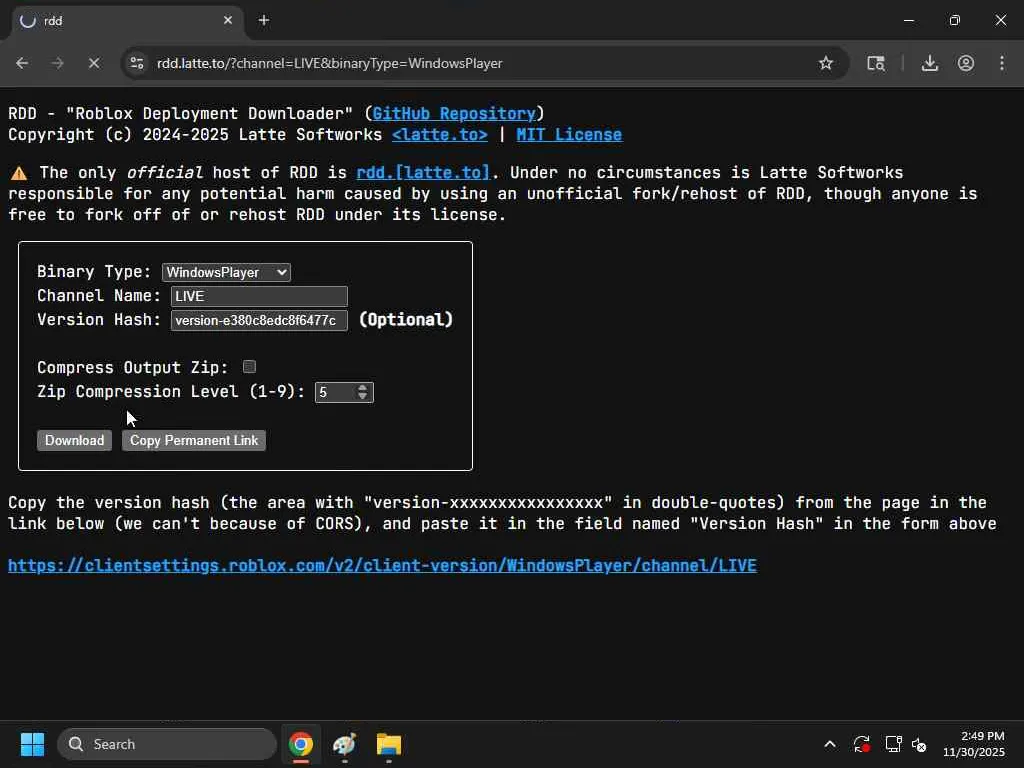The width and height of the screenshot is (1024, 768).
Task: Open the Windows Start menu
Action: [x=32, y=744]
